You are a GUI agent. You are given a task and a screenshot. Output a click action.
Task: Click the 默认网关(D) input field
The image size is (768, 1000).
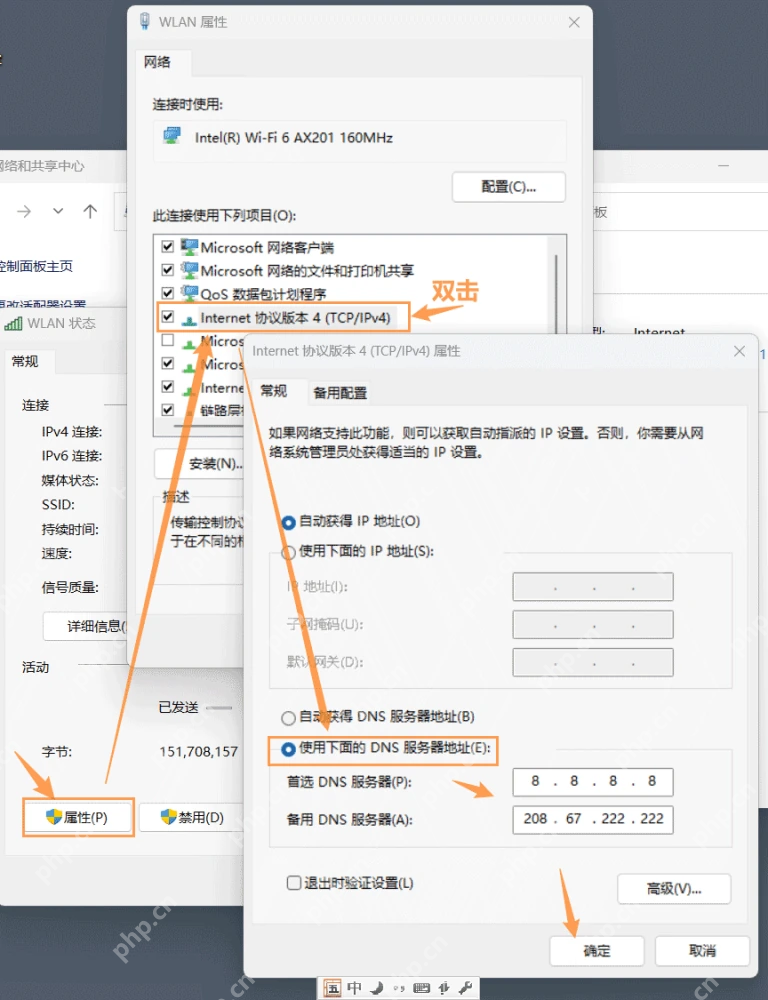(x=593, y=662)
